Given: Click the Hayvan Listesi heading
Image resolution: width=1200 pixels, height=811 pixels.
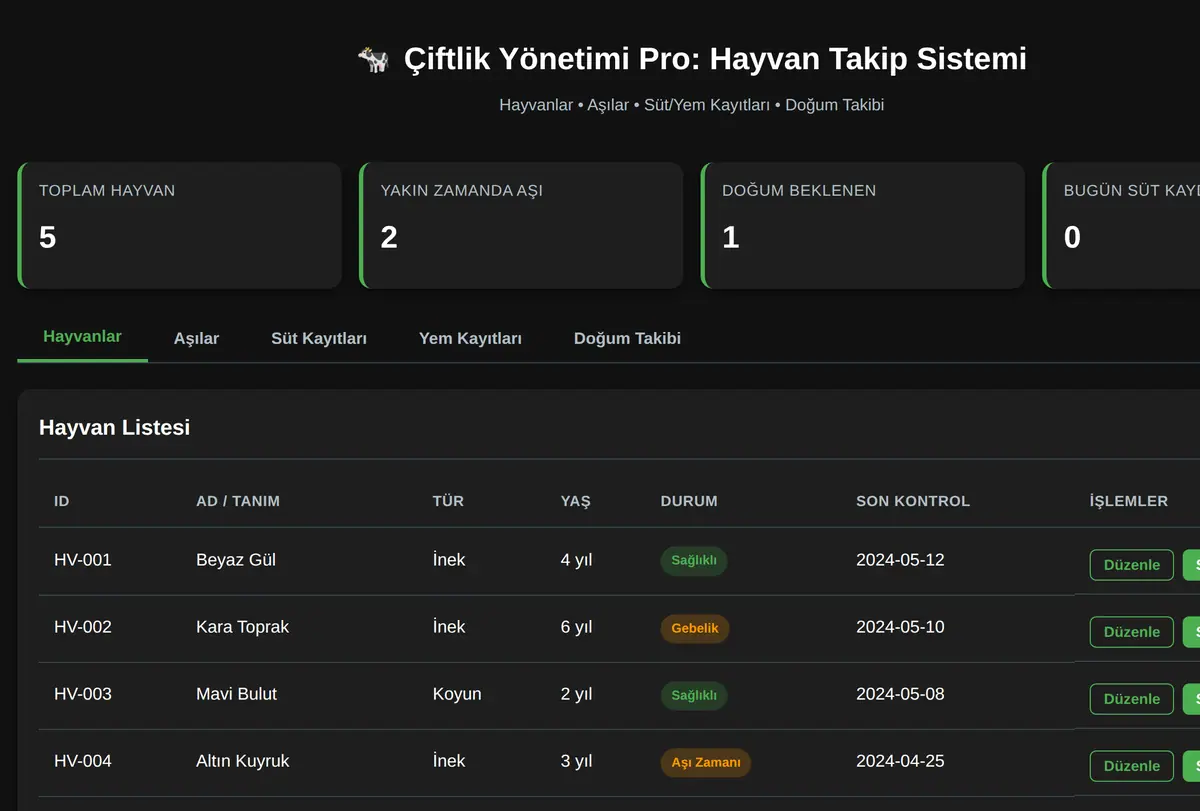Looking at the screenshot, I should [114, 428].
